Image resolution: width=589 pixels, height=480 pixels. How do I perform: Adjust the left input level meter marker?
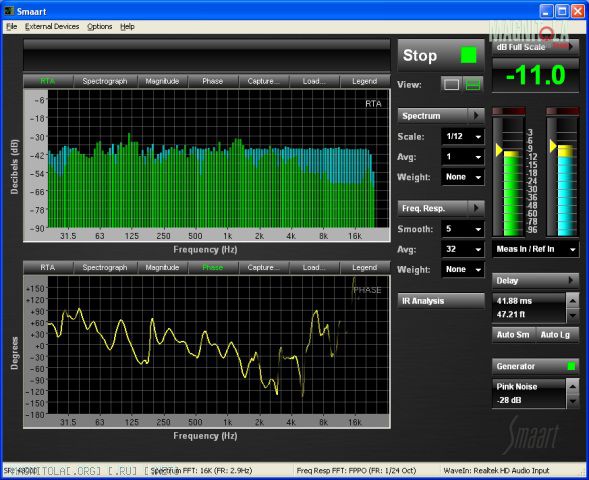click(x=499, y=149)
